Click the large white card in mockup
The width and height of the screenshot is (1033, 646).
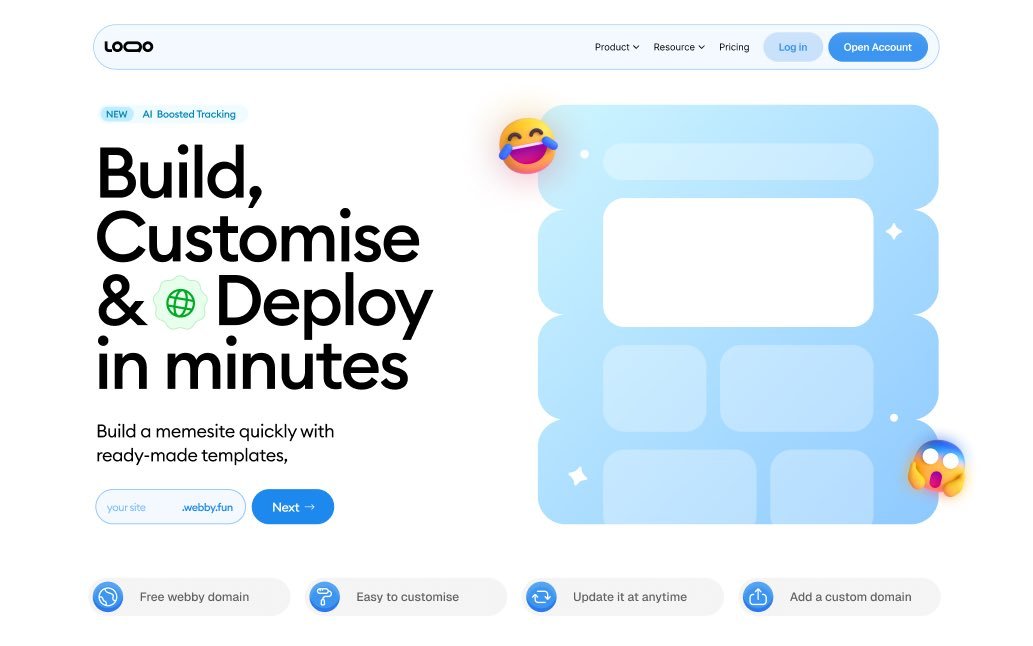(738, 262)
